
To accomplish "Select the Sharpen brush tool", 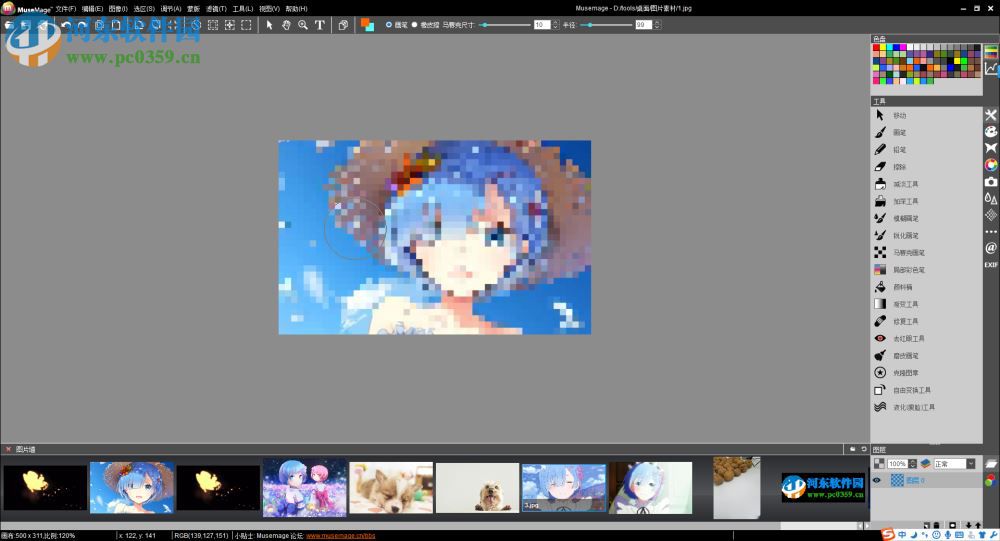I will pos(880,235).
